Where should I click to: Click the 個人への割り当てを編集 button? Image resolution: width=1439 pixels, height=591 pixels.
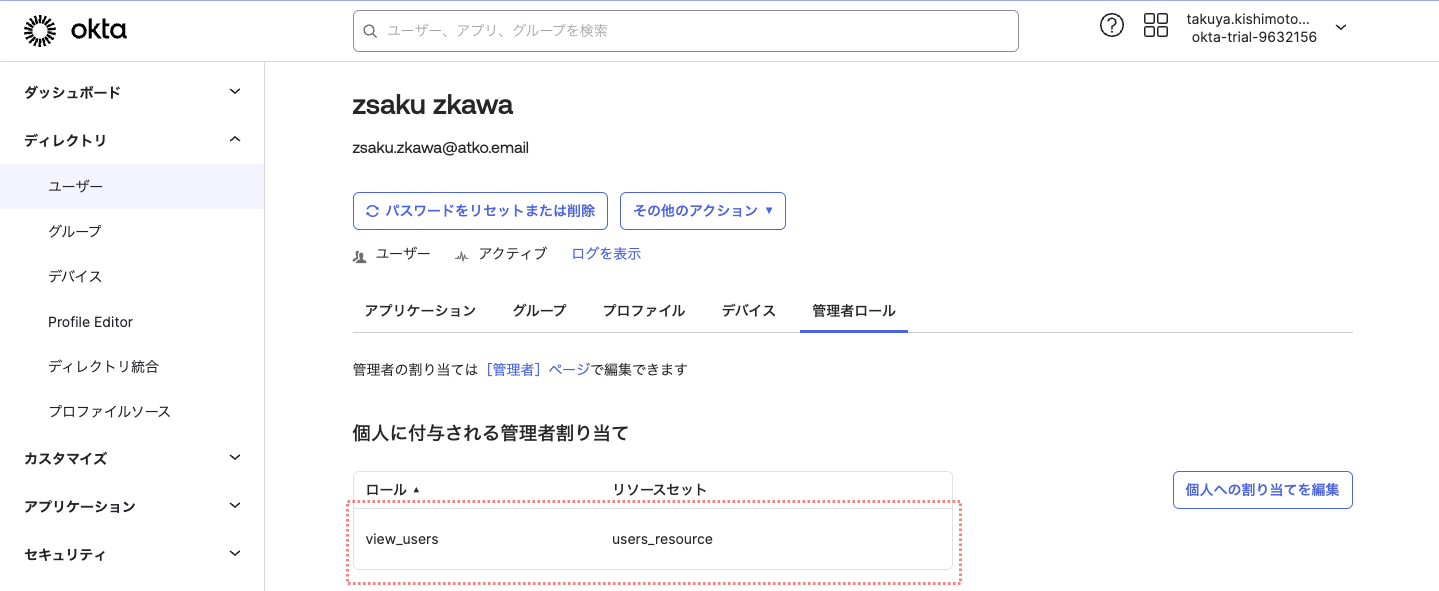click(1262, 490)
